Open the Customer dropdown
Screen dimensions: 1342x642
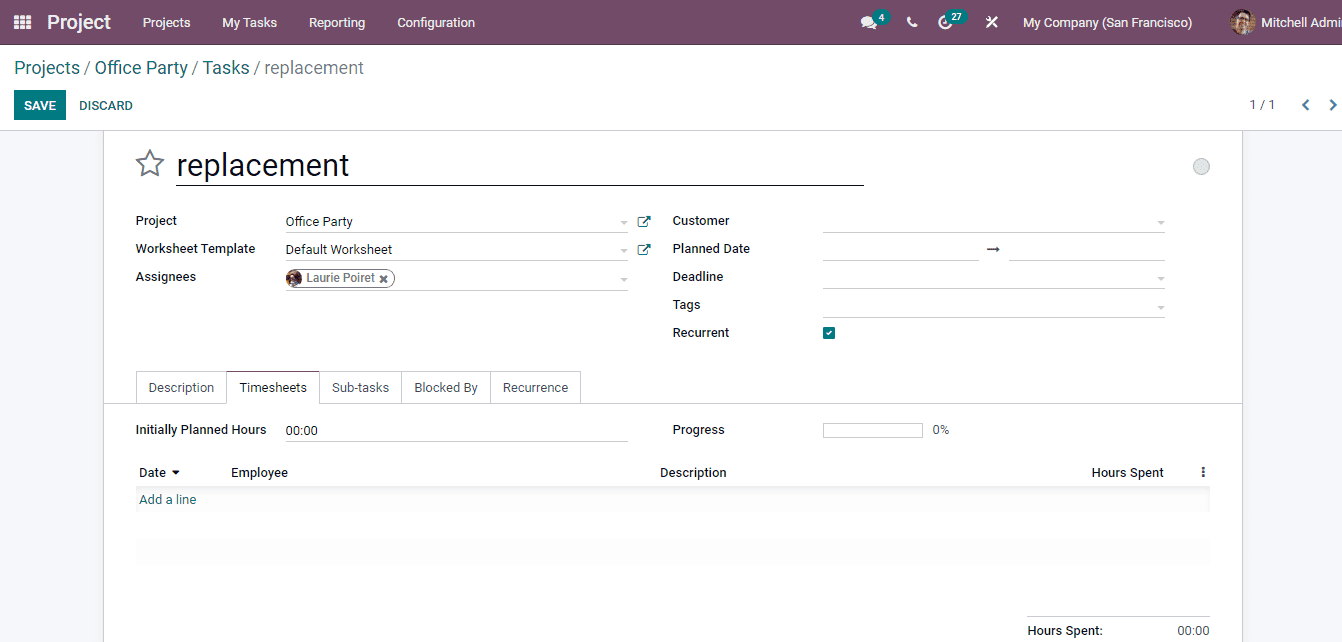pyautogui.click(x=1159, y=221)
